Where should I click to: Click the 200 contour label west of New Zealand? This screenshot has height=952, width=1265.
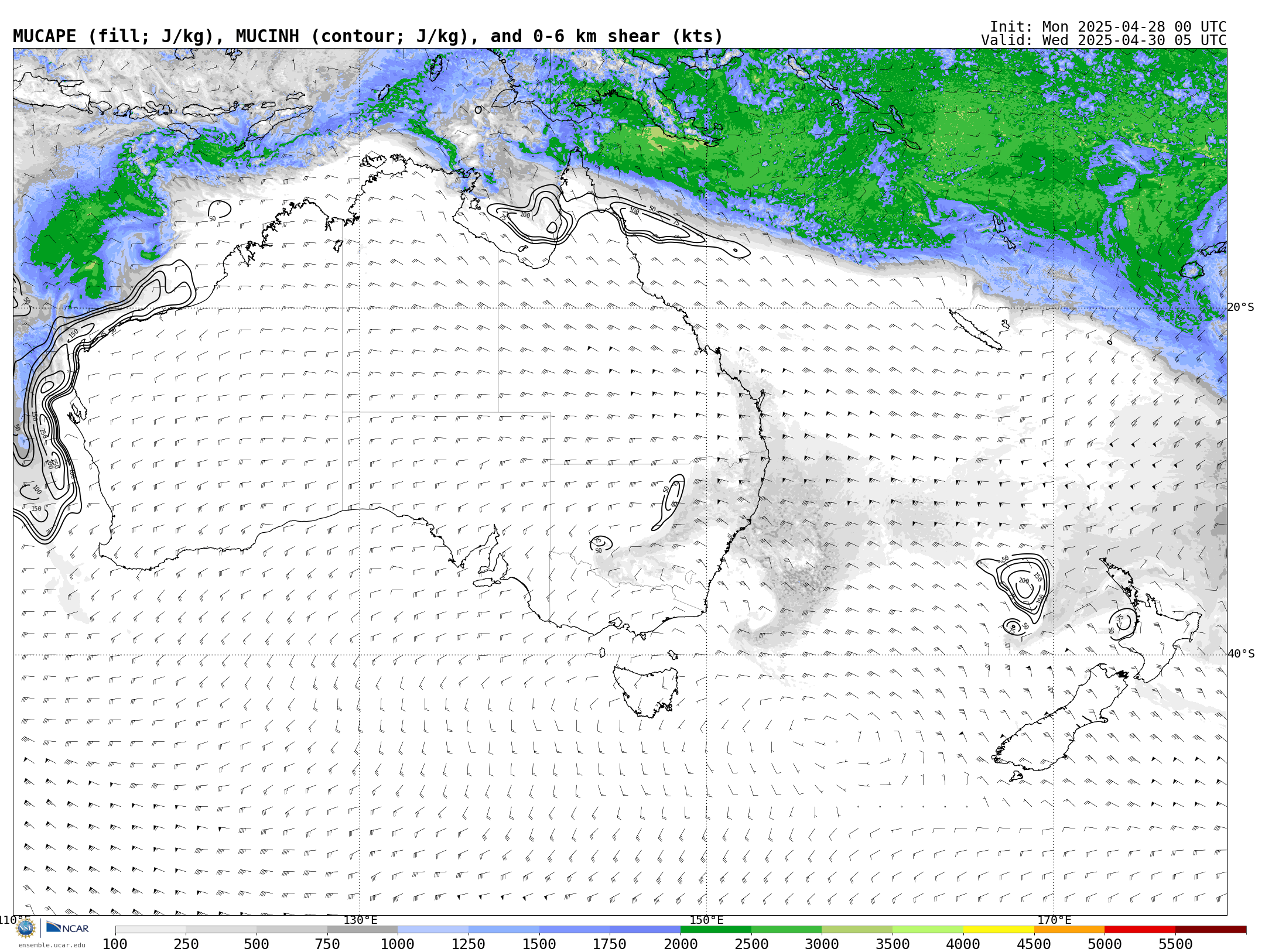pyautogui.click(x=1024, y=581)
